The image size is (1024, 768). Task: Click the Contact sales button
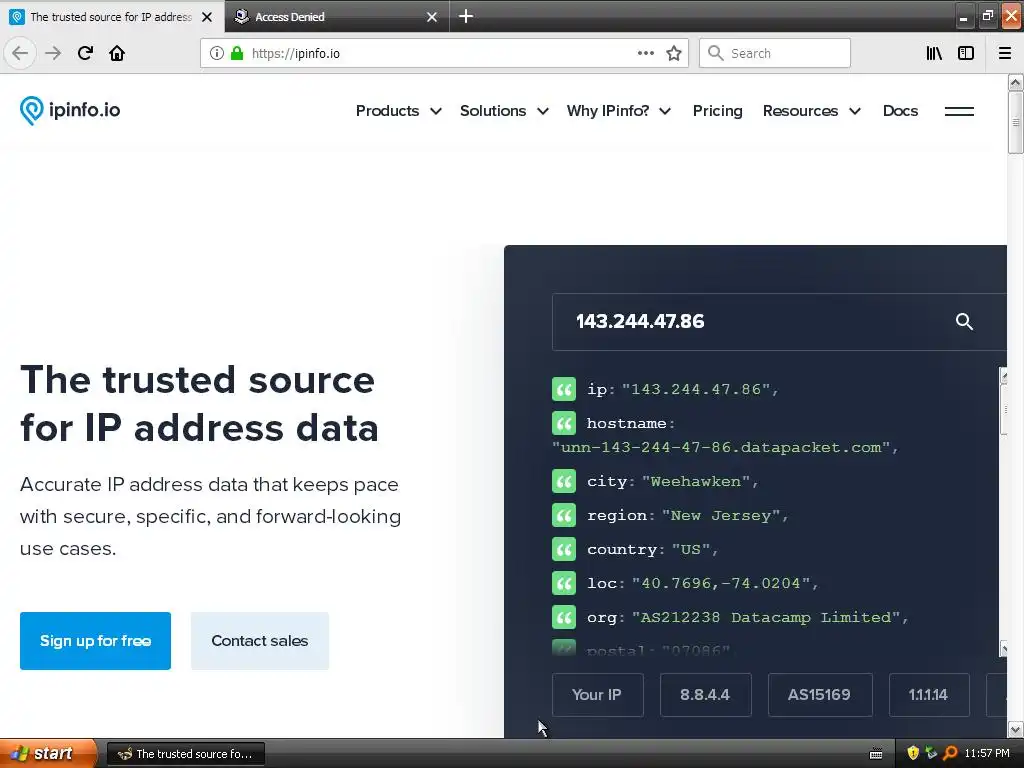coord(260,641)
